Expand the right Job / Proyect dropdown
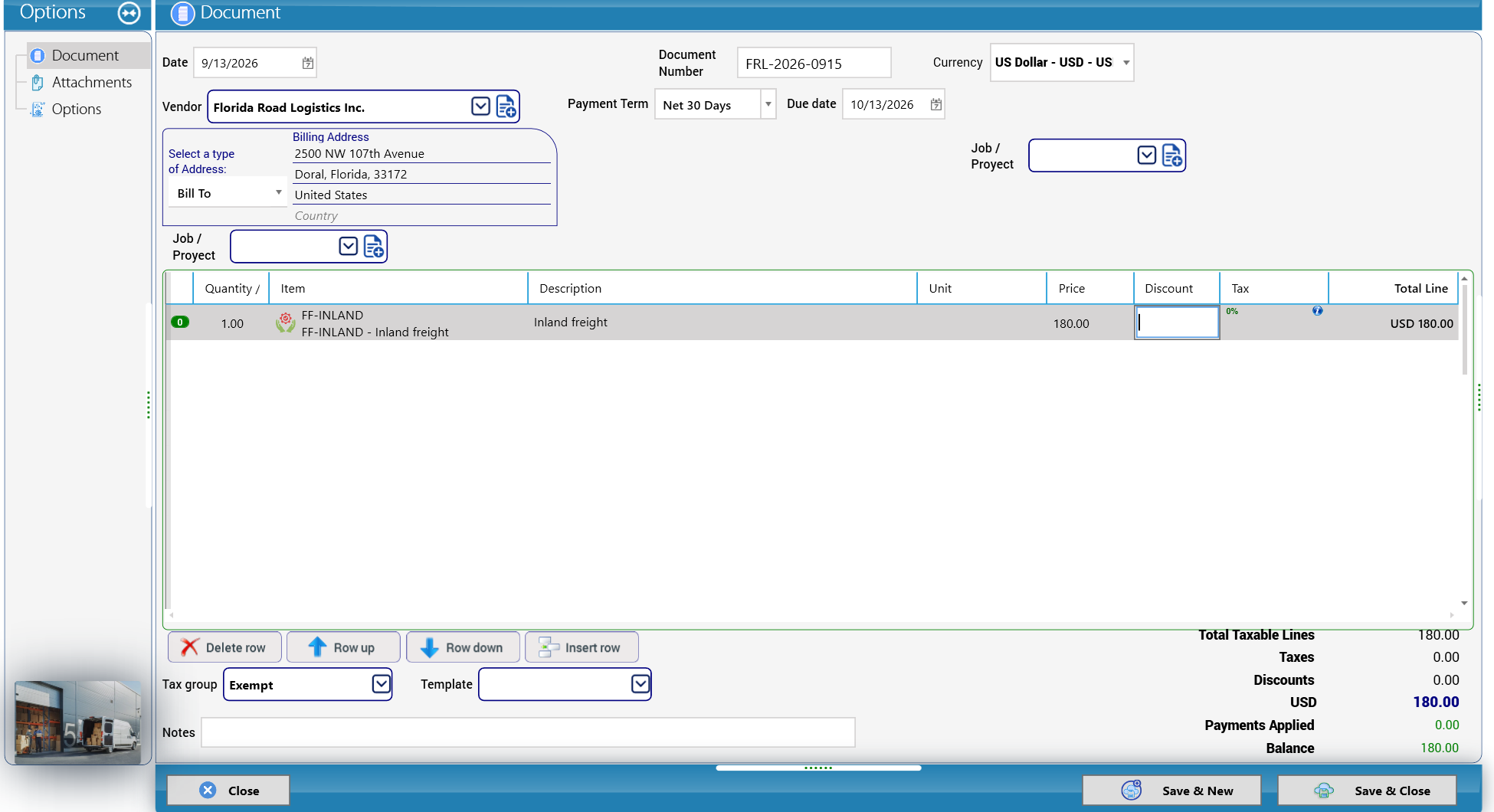Screen dimensions: 1494x812 (x=1146, y=156)
